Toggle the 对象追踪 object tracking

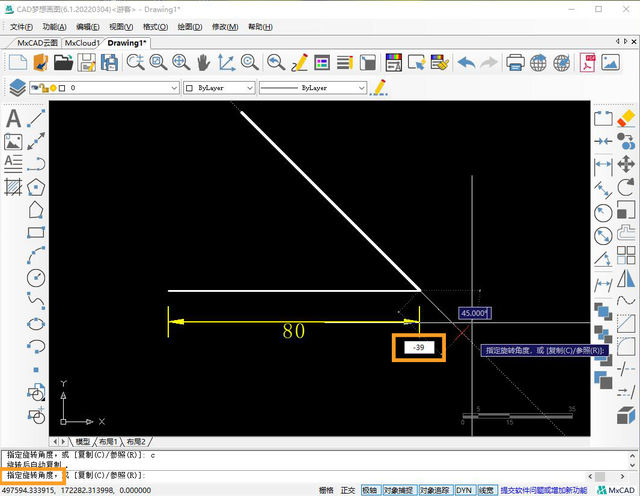(x=435, y=490)
